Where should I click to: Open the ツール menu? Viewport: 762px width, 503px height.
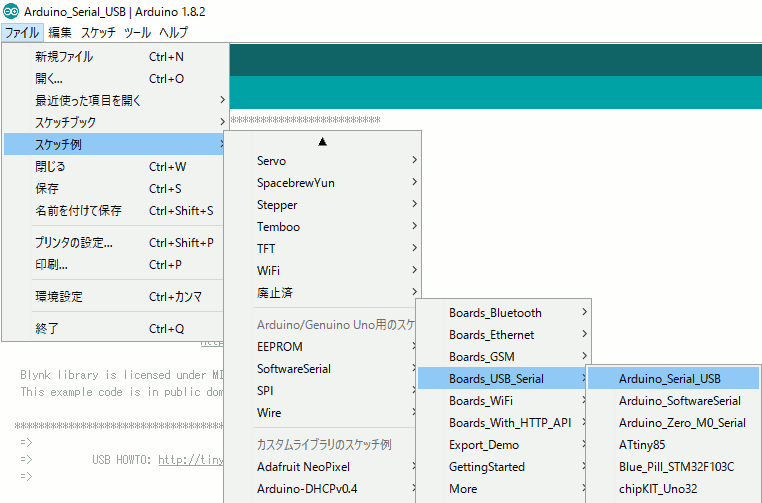(138, 33)
